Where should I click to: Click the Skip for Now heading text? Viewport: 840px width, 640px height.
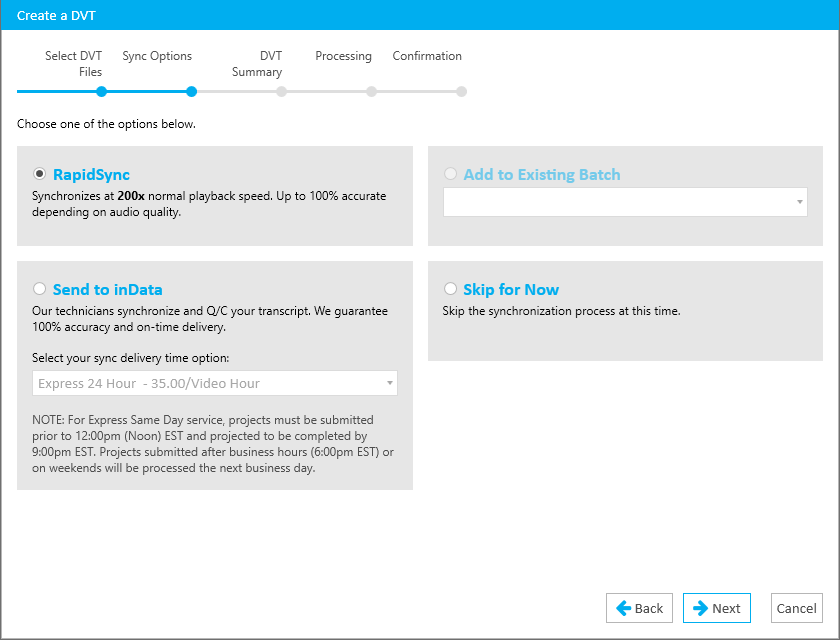coord(511,290)
